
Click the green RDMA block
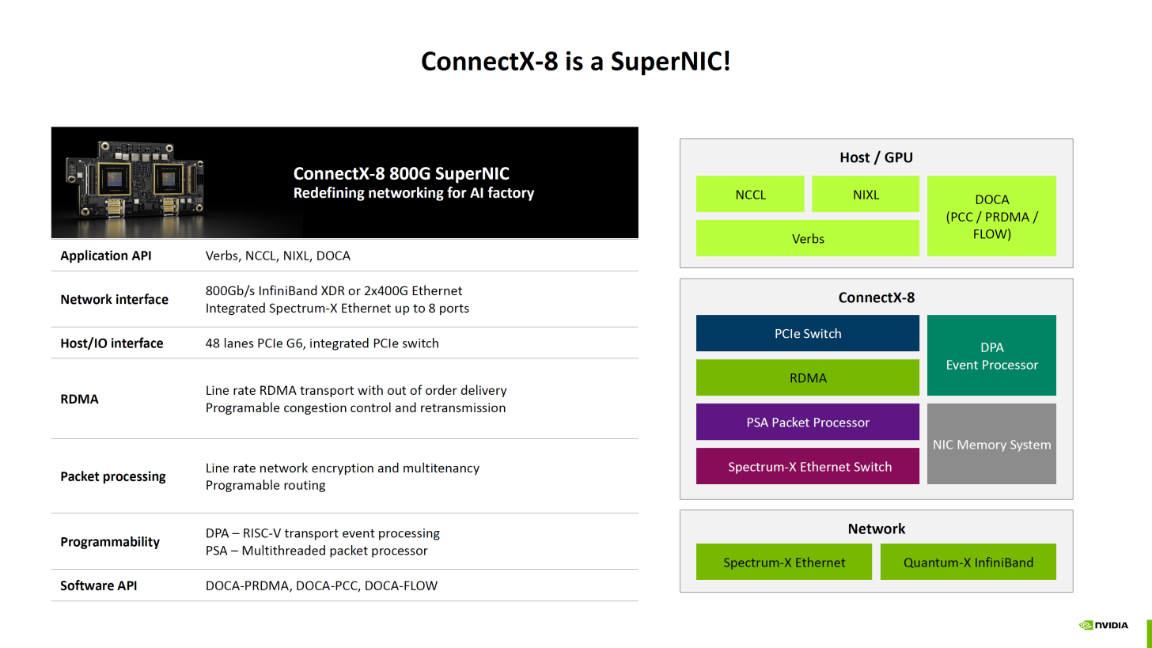tap(807, 378)
